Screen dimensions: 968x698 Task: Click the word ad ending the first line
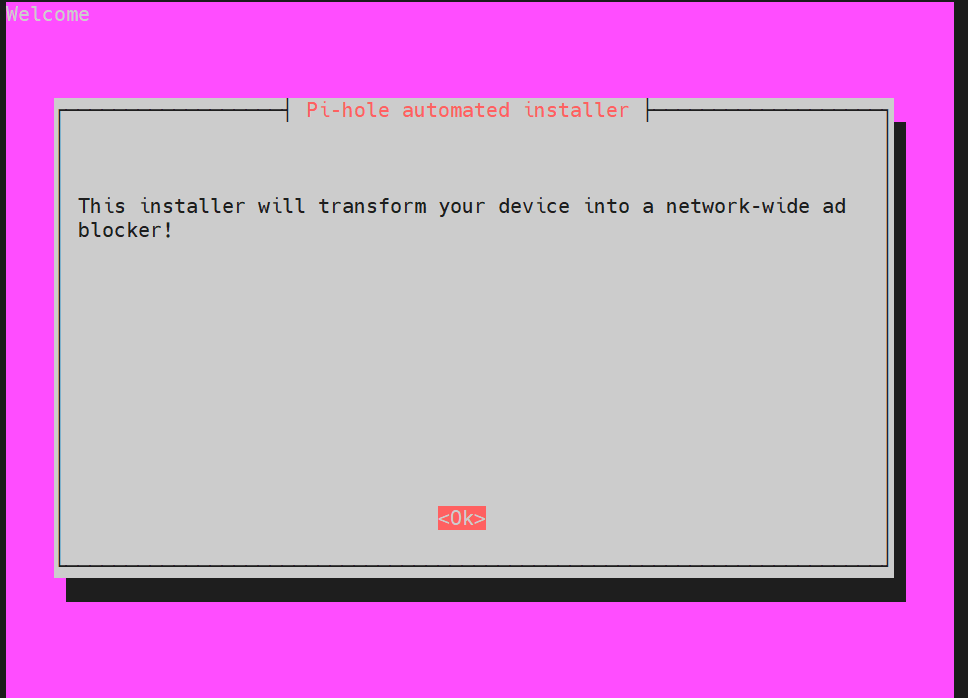833,206
